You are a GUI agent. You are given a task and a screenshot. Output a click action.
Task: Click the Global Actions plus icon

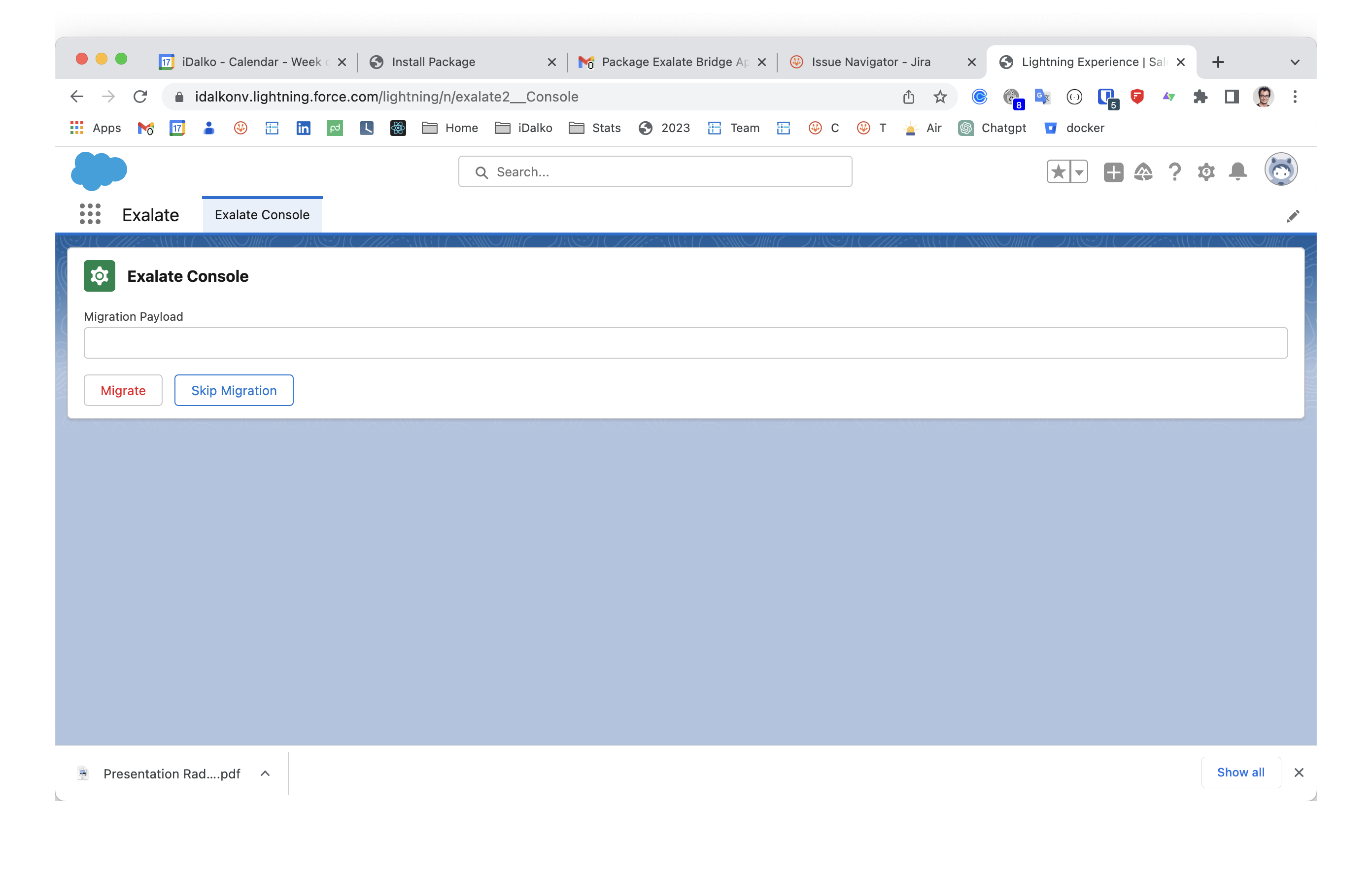click(x=1113, y=172)
